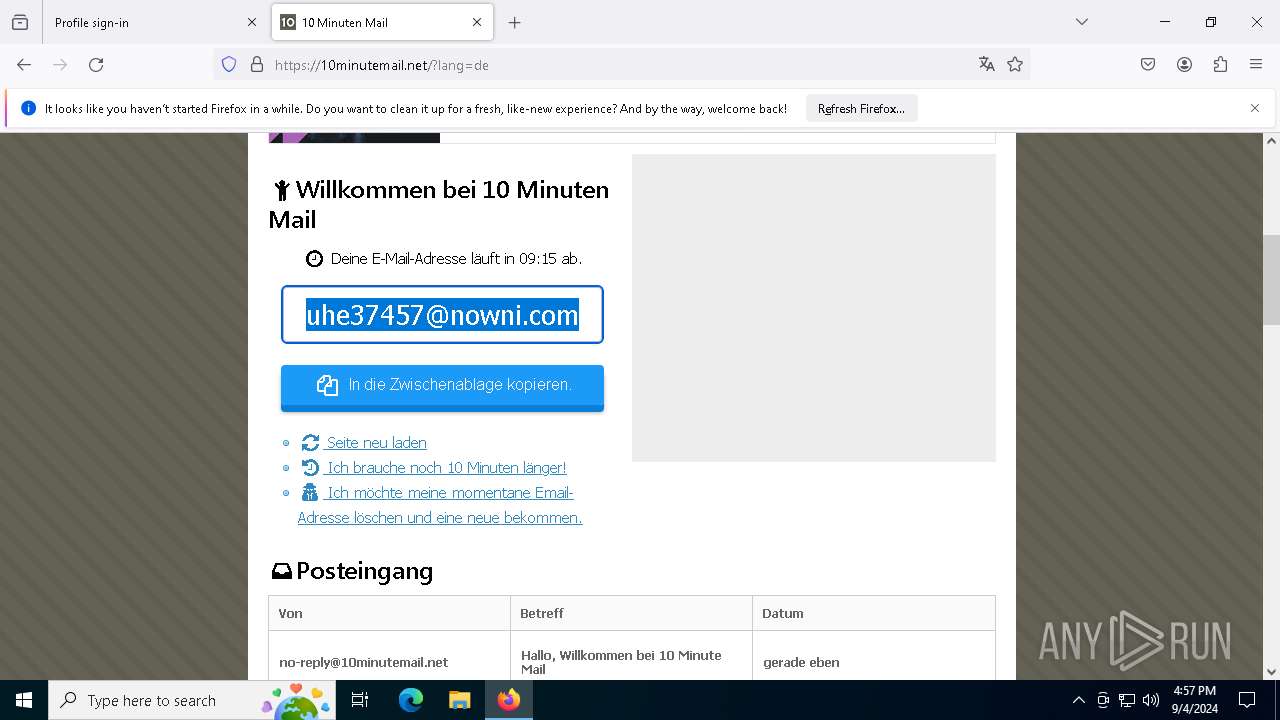Open the Firefox account icon

1184,65
